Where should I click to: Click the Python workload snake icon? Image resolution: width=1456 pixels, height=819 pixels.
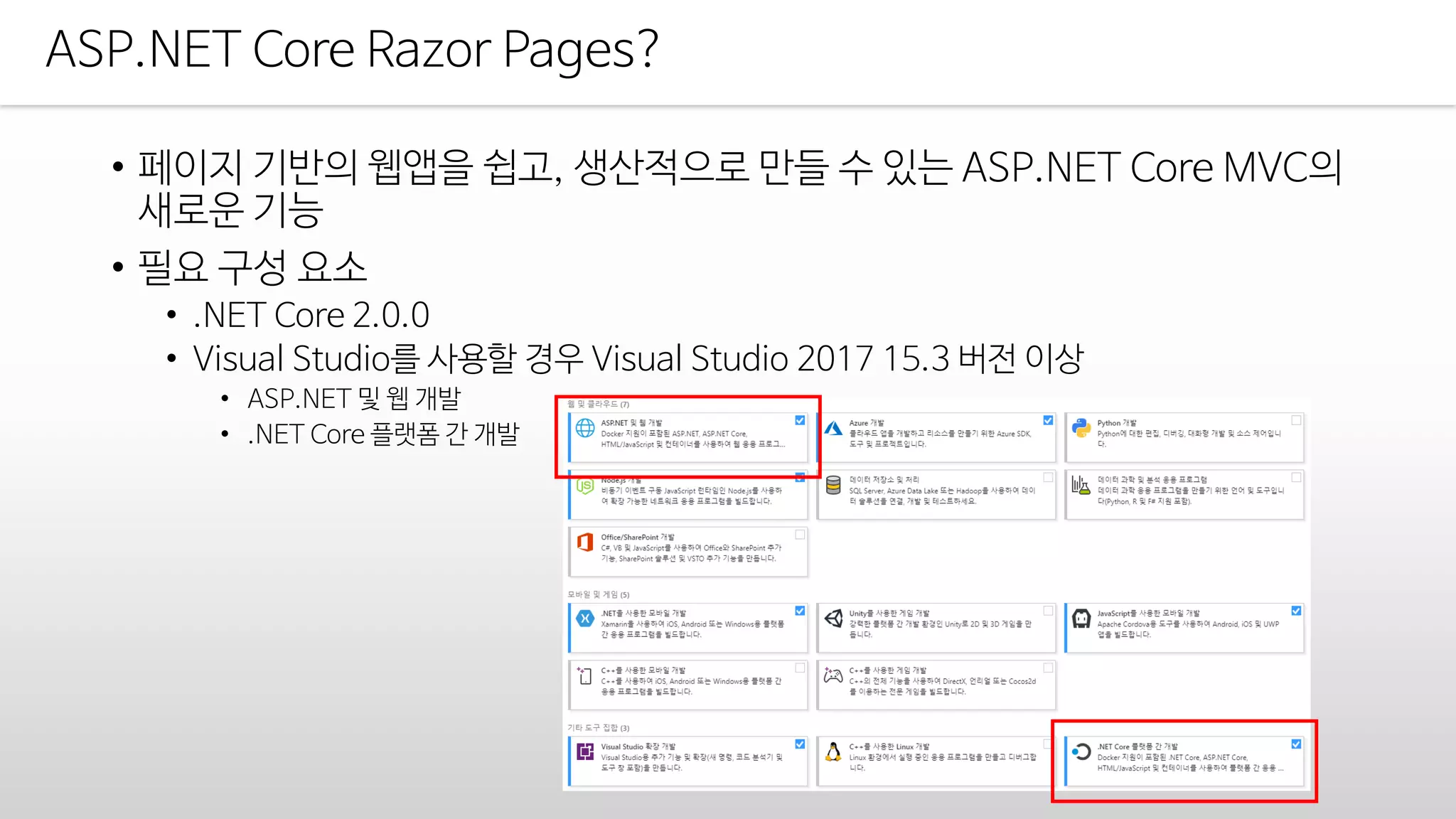pyautogui.click(x=1081, y=428)
